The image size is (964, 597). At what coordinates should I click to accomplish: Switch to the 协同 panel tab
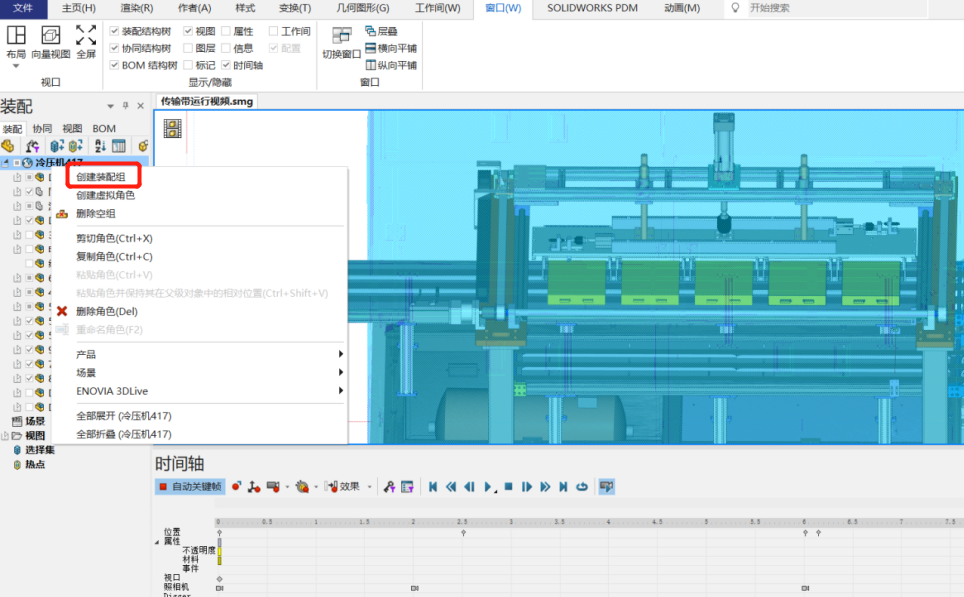(42, 128)
